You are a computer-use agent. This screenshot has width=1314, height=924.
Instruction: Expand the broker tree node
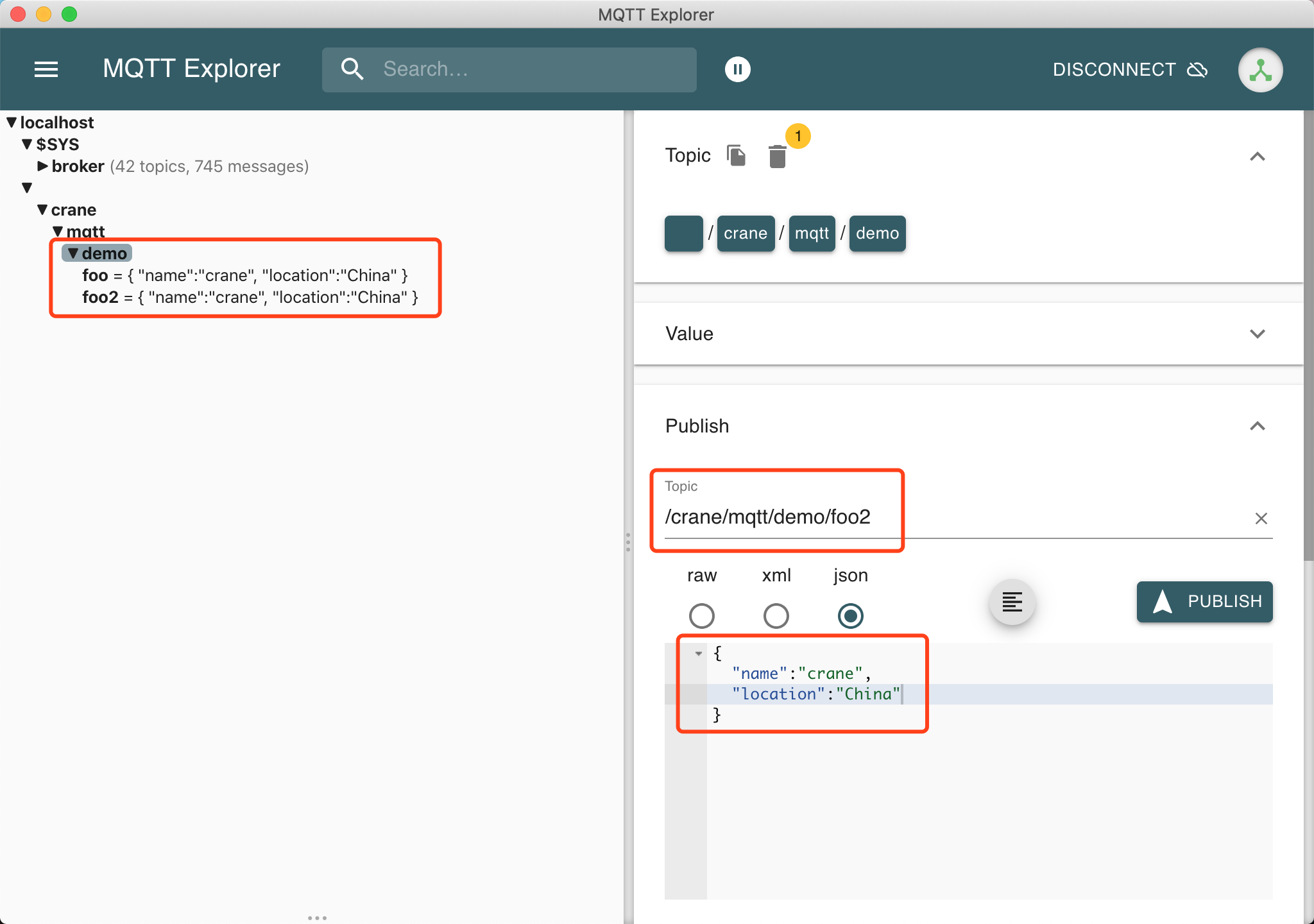tap(42, 166)
